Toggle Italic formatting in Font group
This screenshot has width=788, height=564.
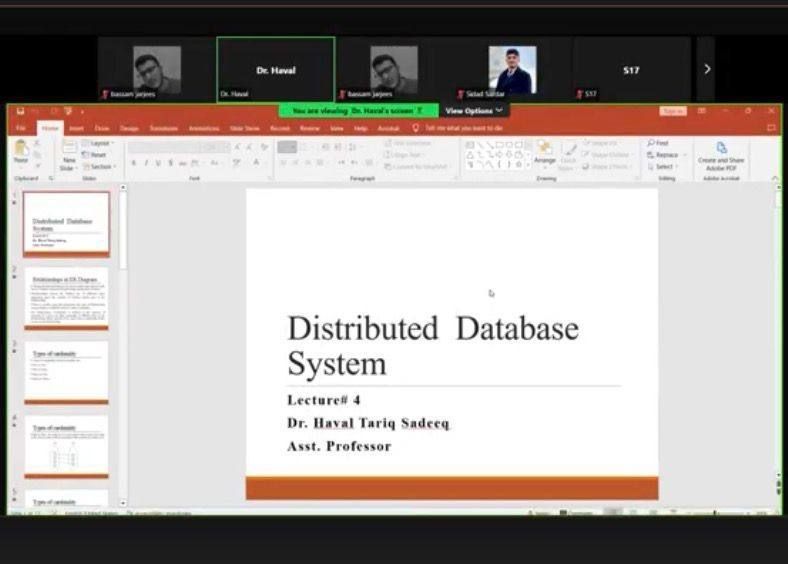[x=146, y=162]
